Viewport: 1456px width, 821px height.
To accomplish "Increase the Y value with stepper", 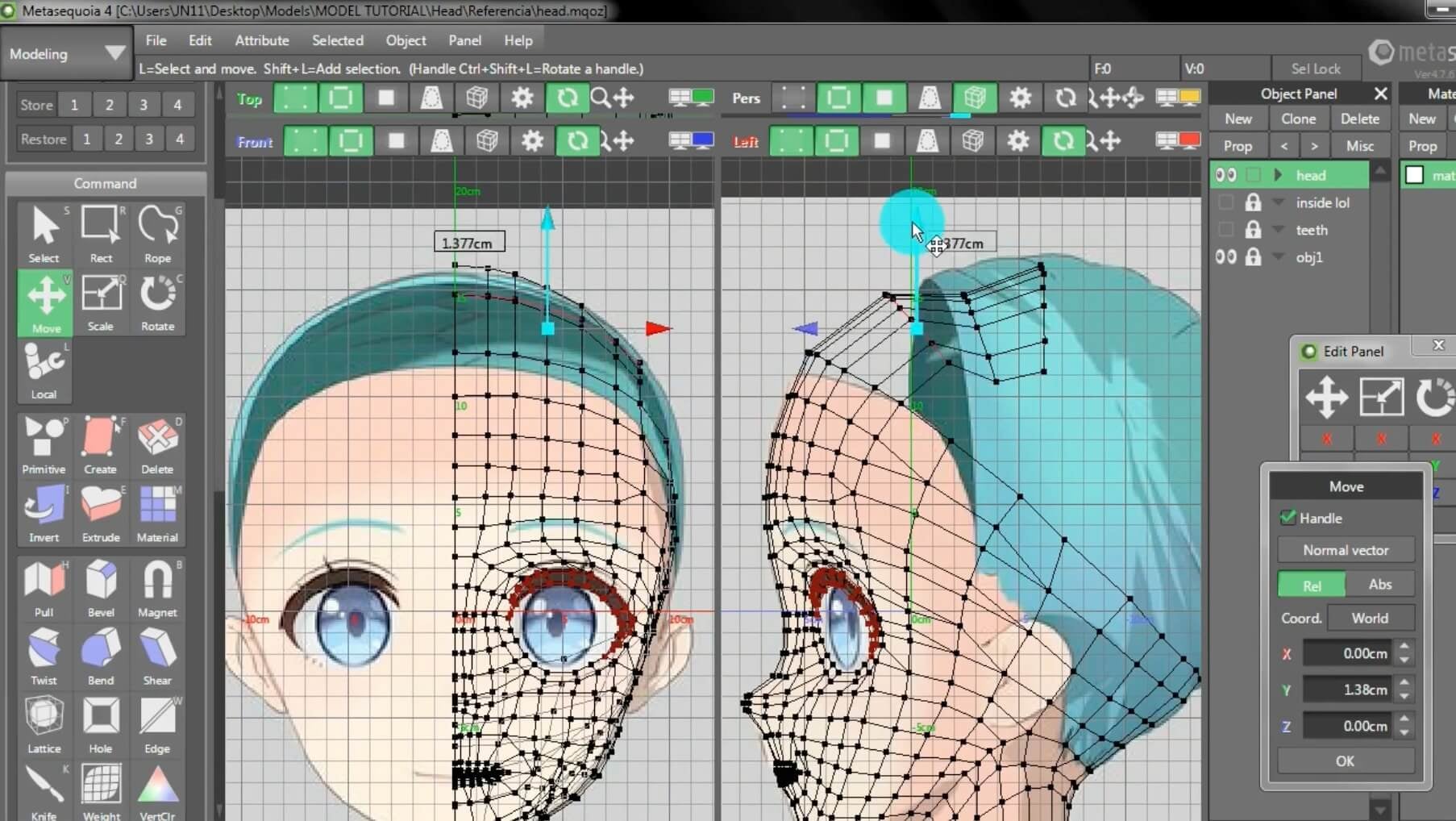I will pos(1404,683).
